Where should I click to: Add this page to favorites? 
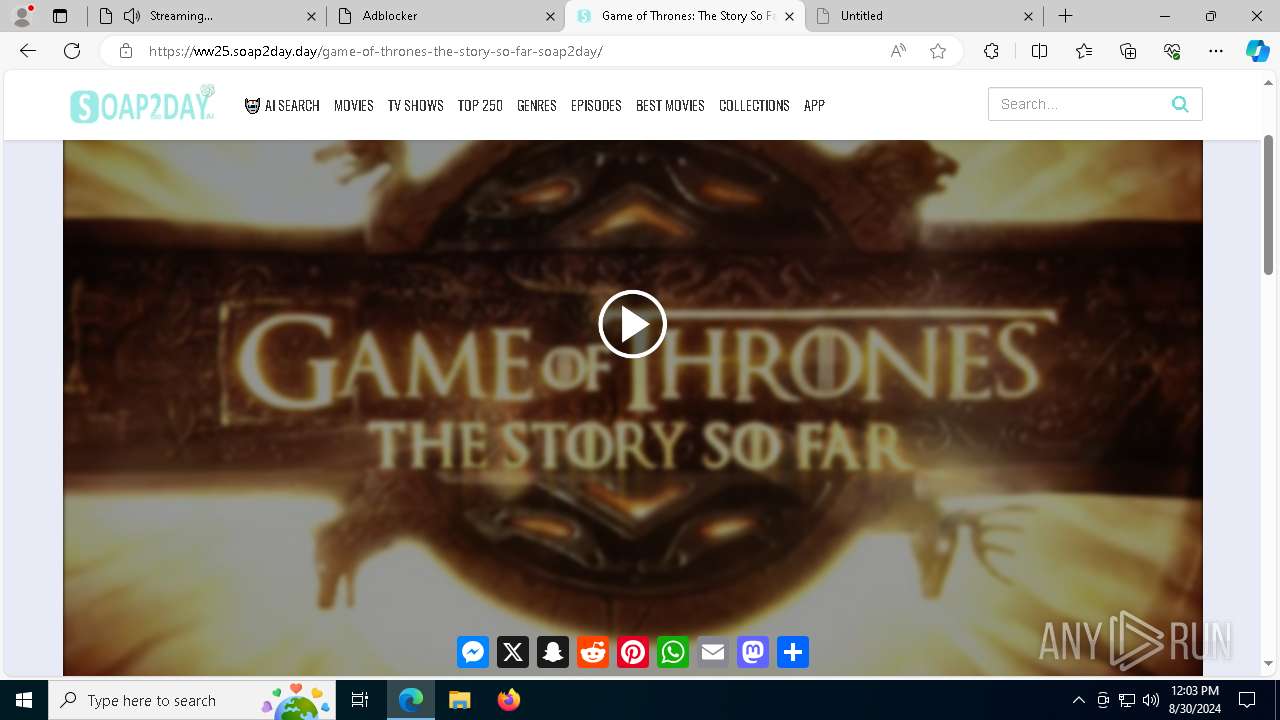(x=938, y=51)
